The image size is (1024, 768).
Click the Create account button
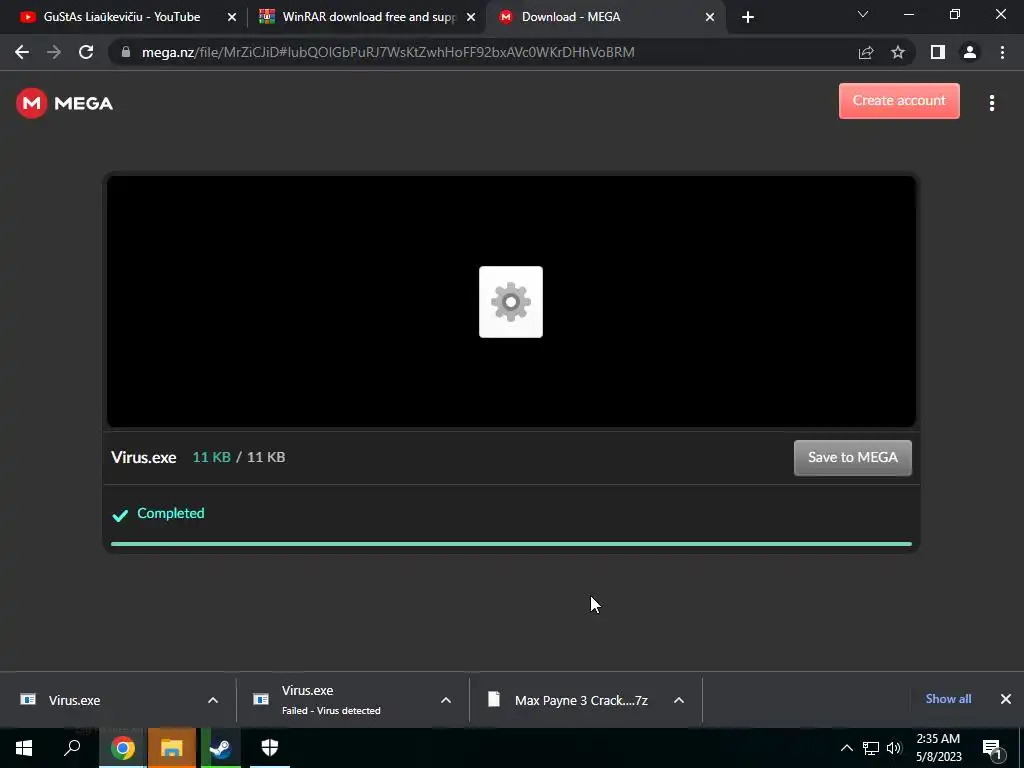899,101
